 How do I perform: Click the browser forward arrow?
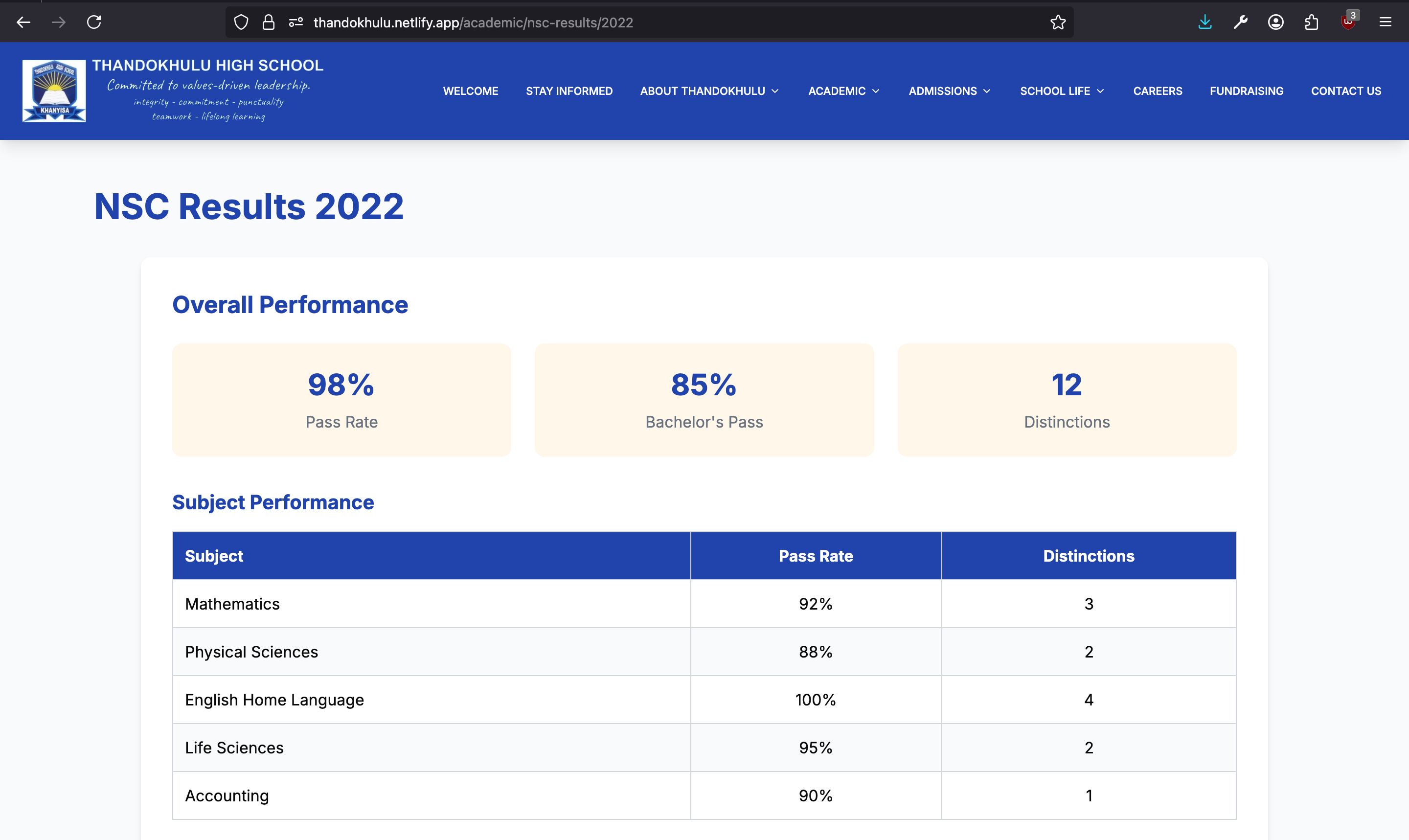58,22
